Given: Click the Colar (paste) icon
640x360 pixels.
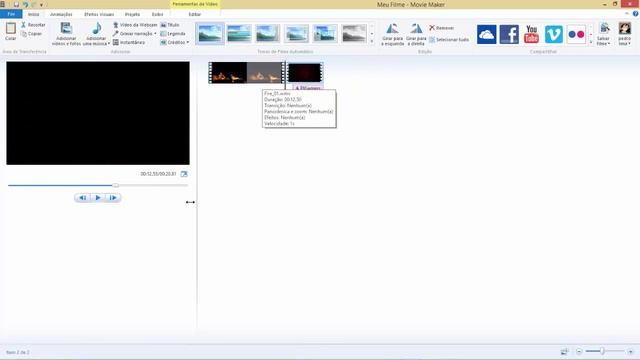Looking at the screenshot, I should [11, 29].
